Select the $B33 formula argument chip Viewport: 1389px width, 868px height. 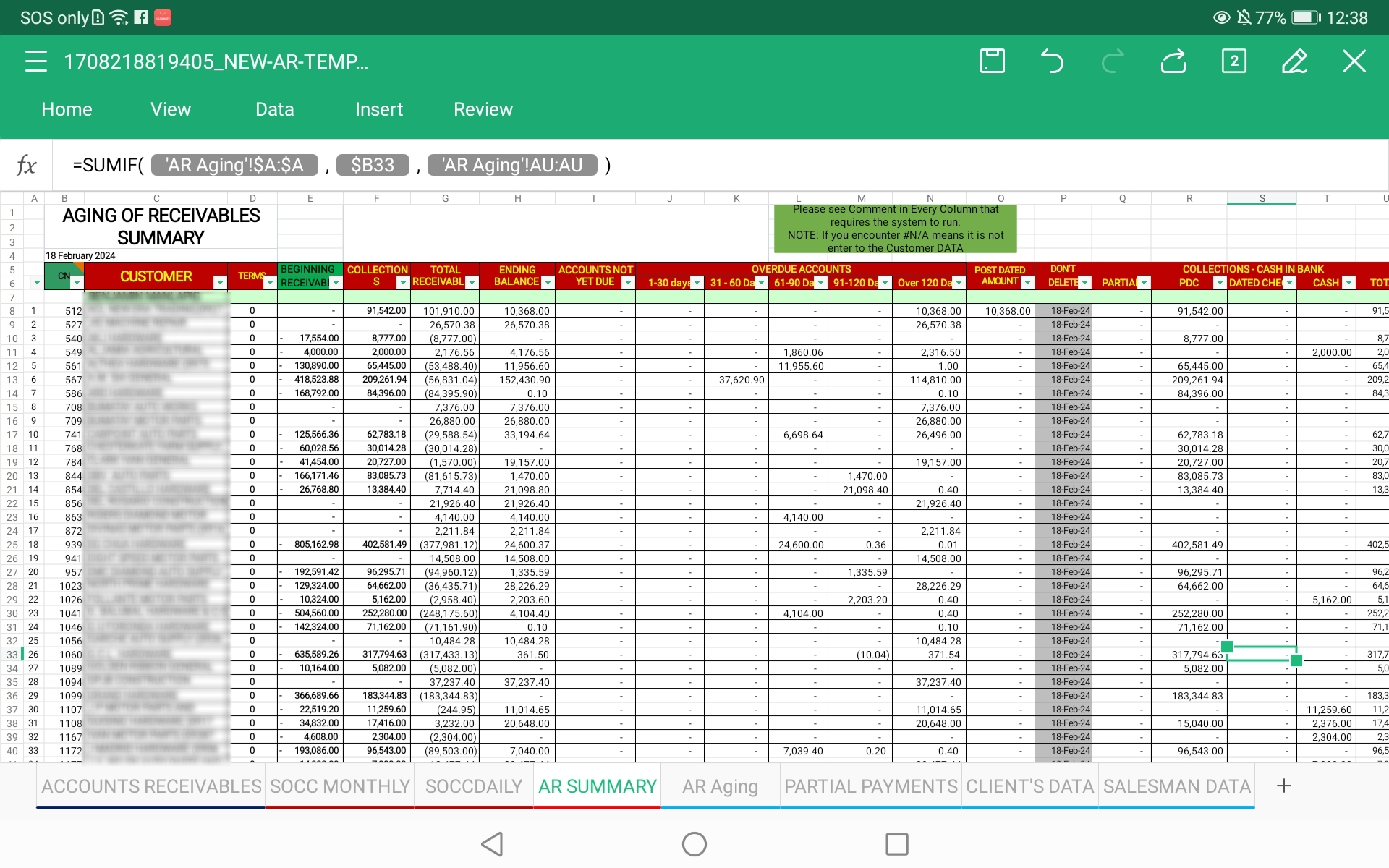[373, 166]
